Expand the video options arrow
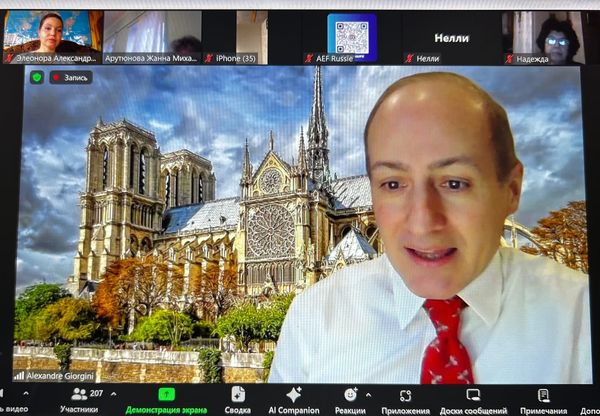600x416 pixels. [x=26, y=393]
